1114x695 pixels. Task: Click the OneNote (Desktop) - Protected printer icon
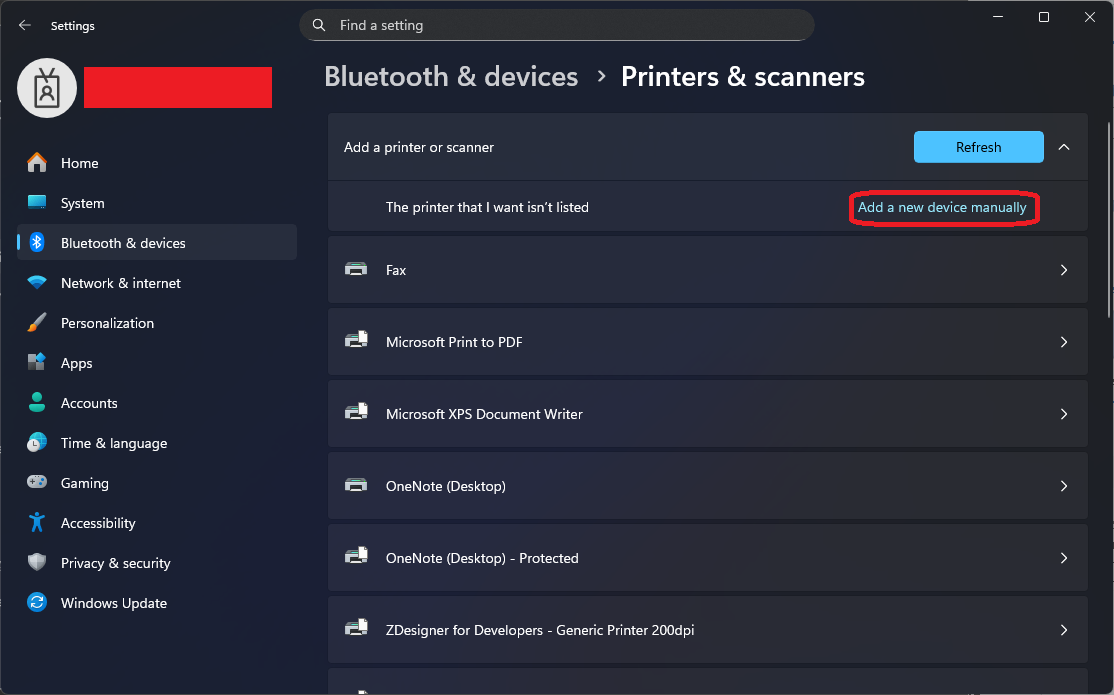[x=356, y=557]
